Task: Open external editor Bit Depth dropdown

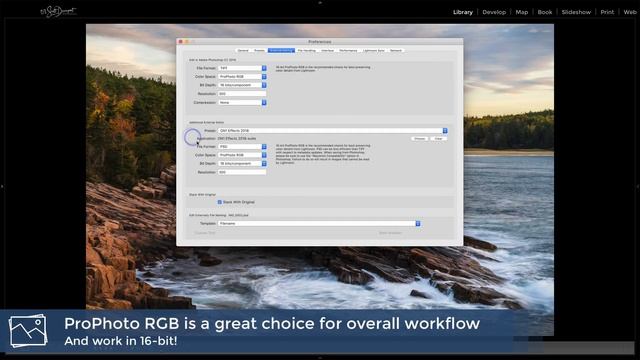Action: (242, 164)
